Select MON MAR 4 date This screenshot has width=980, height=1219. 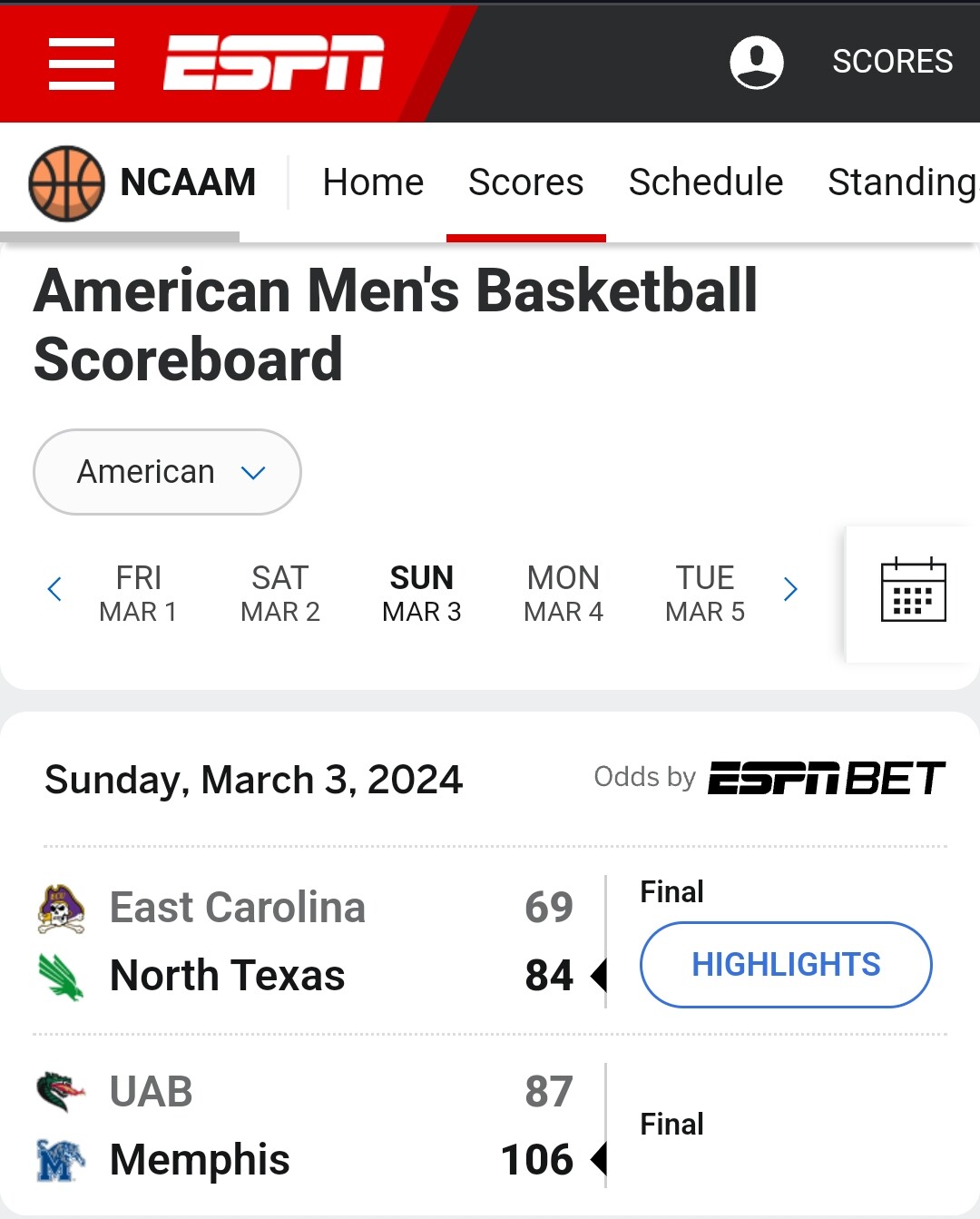tap(563, 594)
